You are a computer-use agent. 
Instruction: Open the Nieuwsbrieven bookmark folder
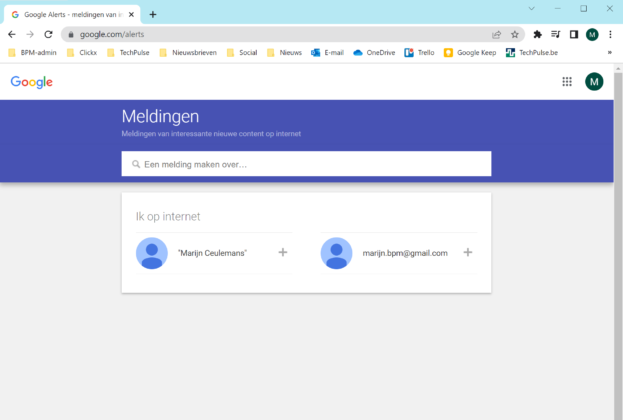pyautogui.click(x=188, y=52)
